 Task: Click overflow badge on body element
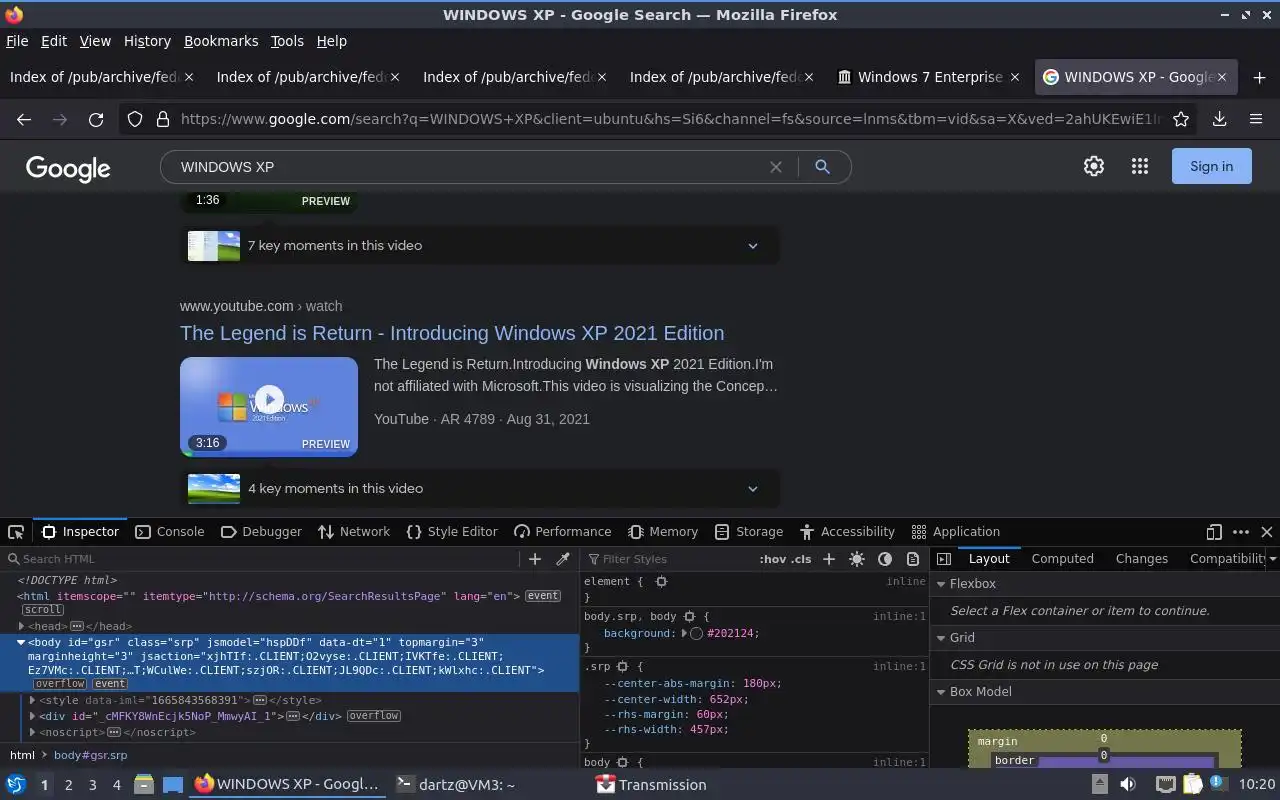(60, 684)
